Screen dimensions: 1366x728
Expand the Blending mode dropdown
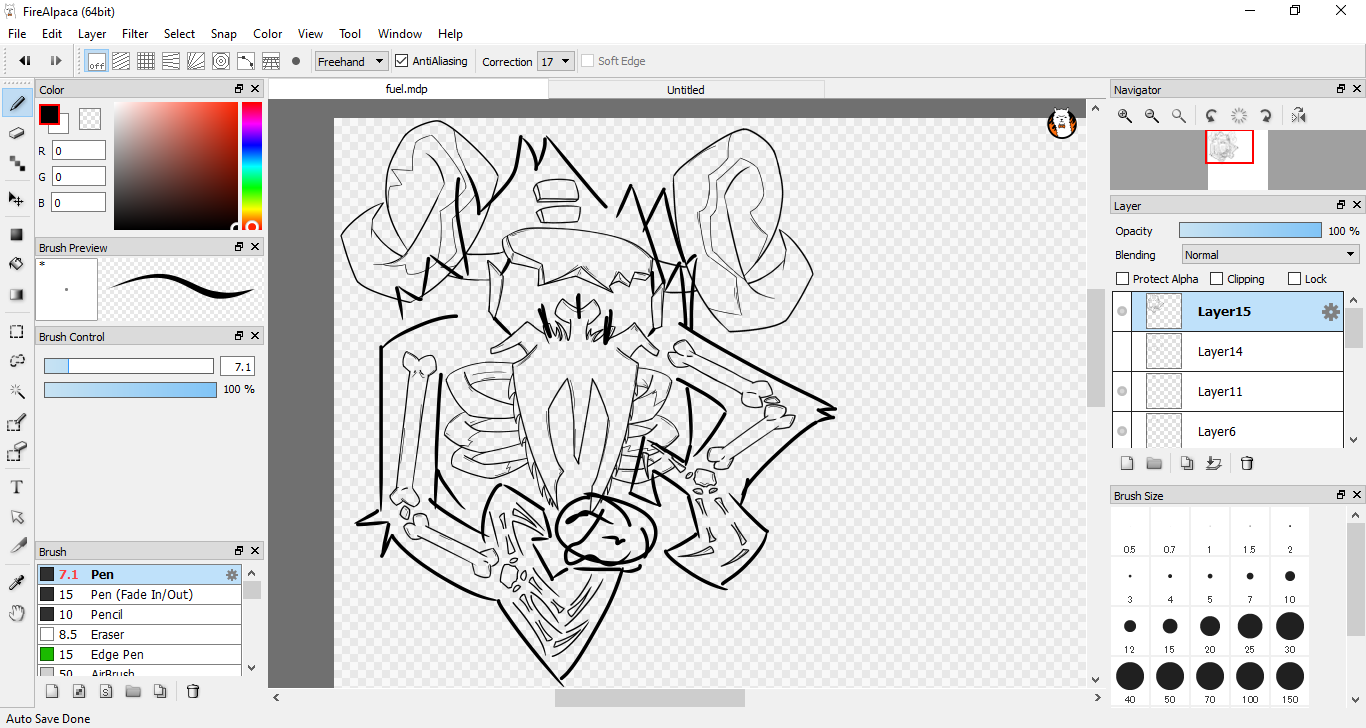(1270, 255)
